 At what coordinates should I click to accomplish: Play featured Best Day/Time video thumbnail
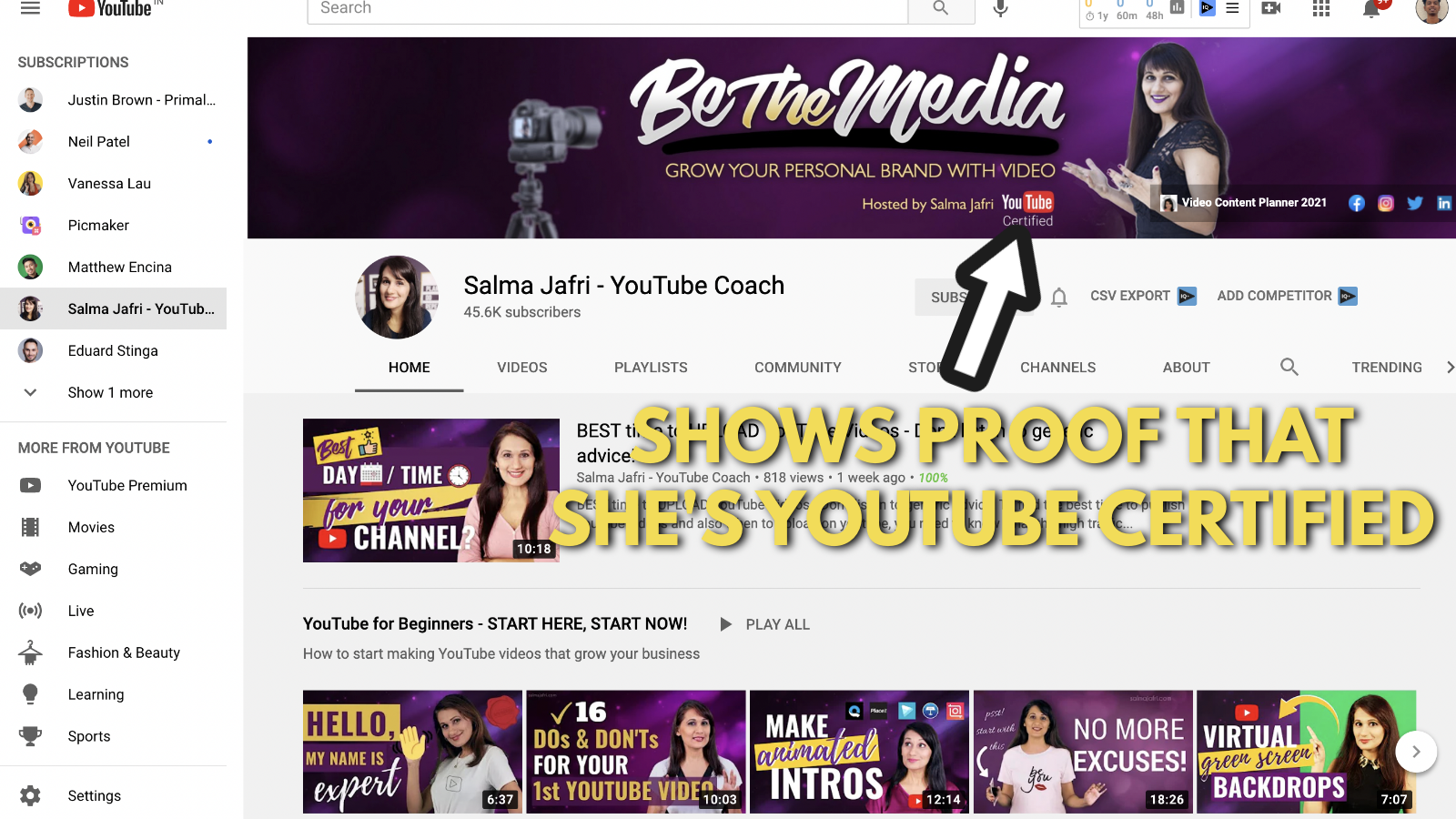[x=431, y=490]
